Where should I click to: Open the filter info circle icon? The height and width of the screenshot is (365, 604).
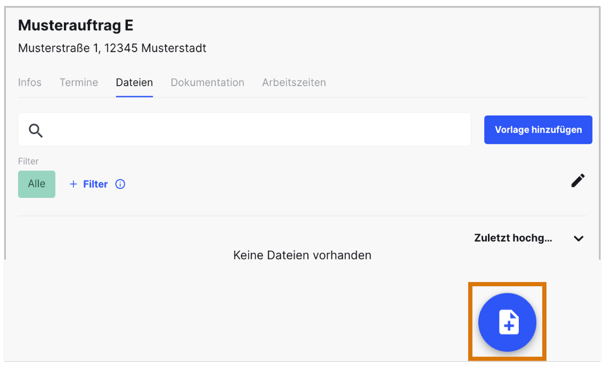120,184
